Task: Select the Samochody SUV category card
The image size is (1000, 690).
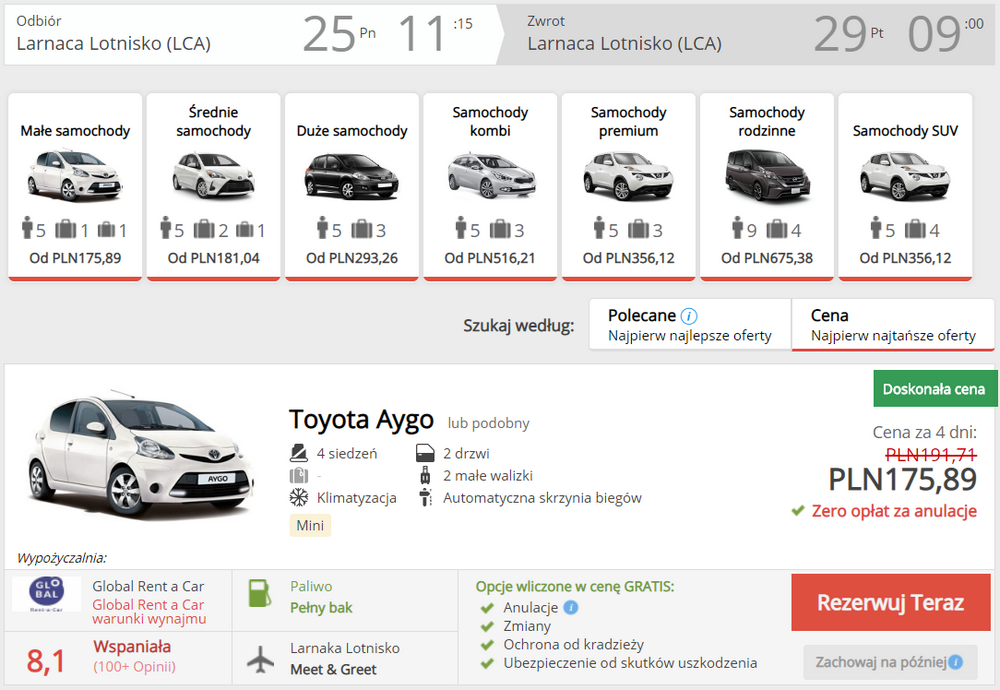Action: (x=905, y=187)
